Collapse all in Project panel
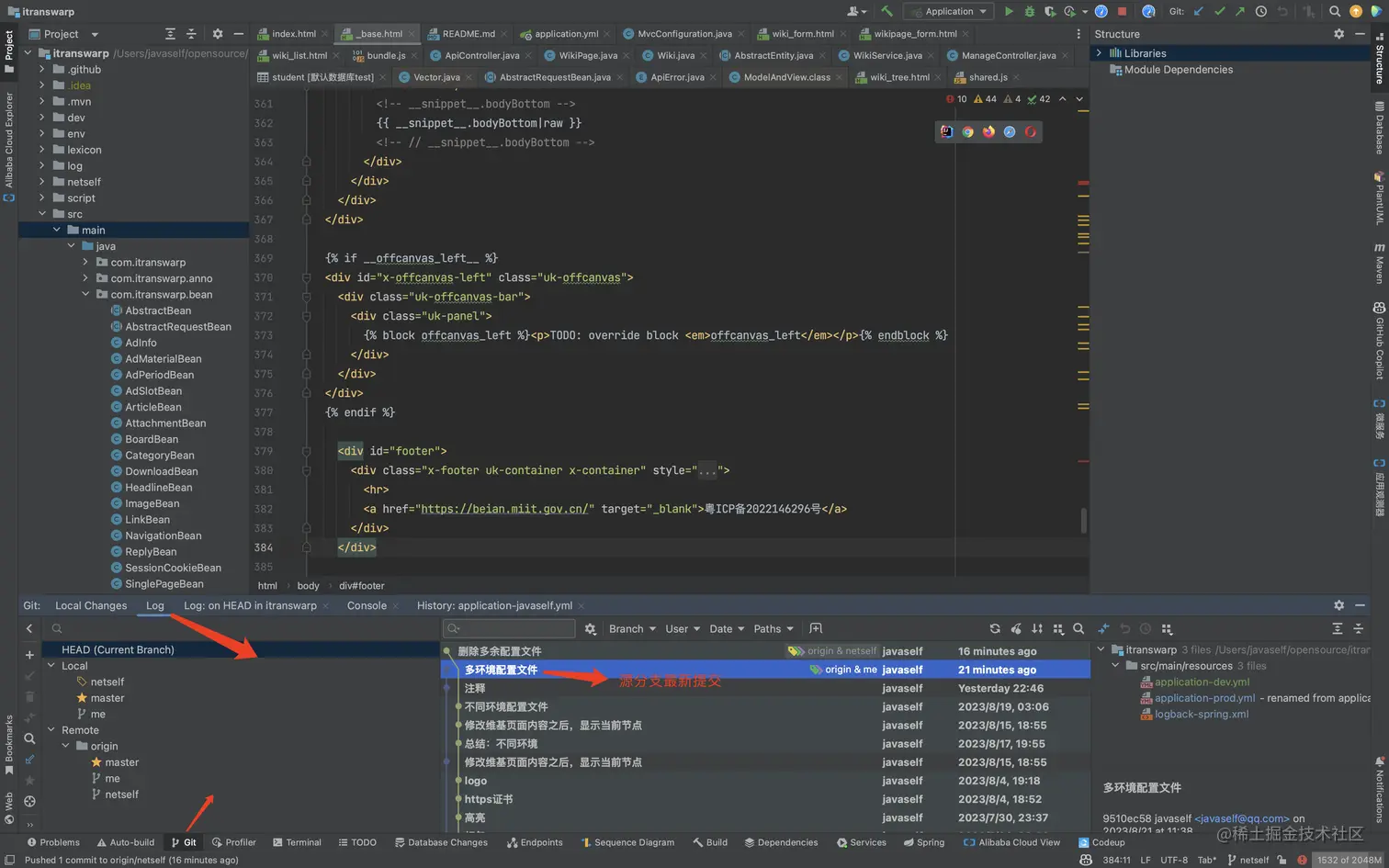Screen dimensions: 1389x868 click(191, 34)
